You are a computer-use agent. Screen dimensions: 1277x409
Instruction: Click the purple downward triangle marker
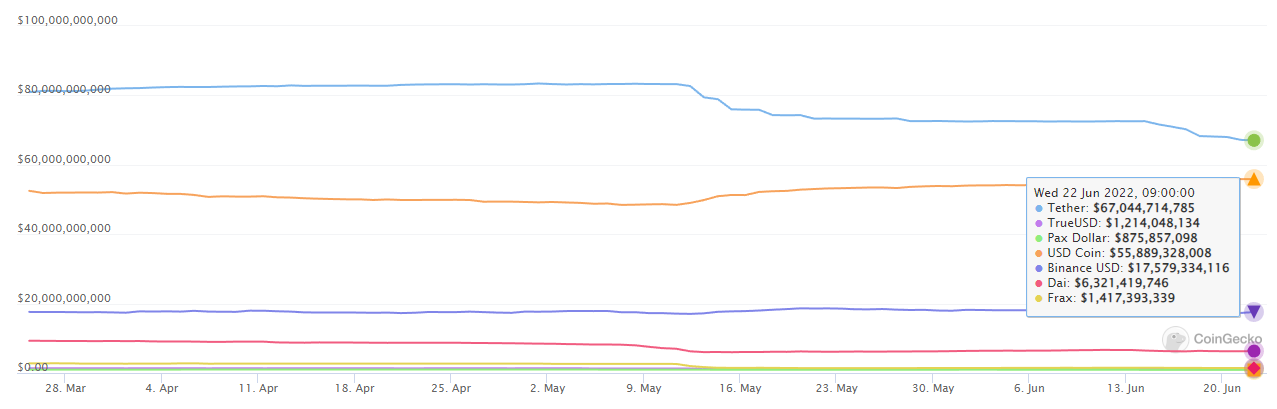pos(1253,312)
